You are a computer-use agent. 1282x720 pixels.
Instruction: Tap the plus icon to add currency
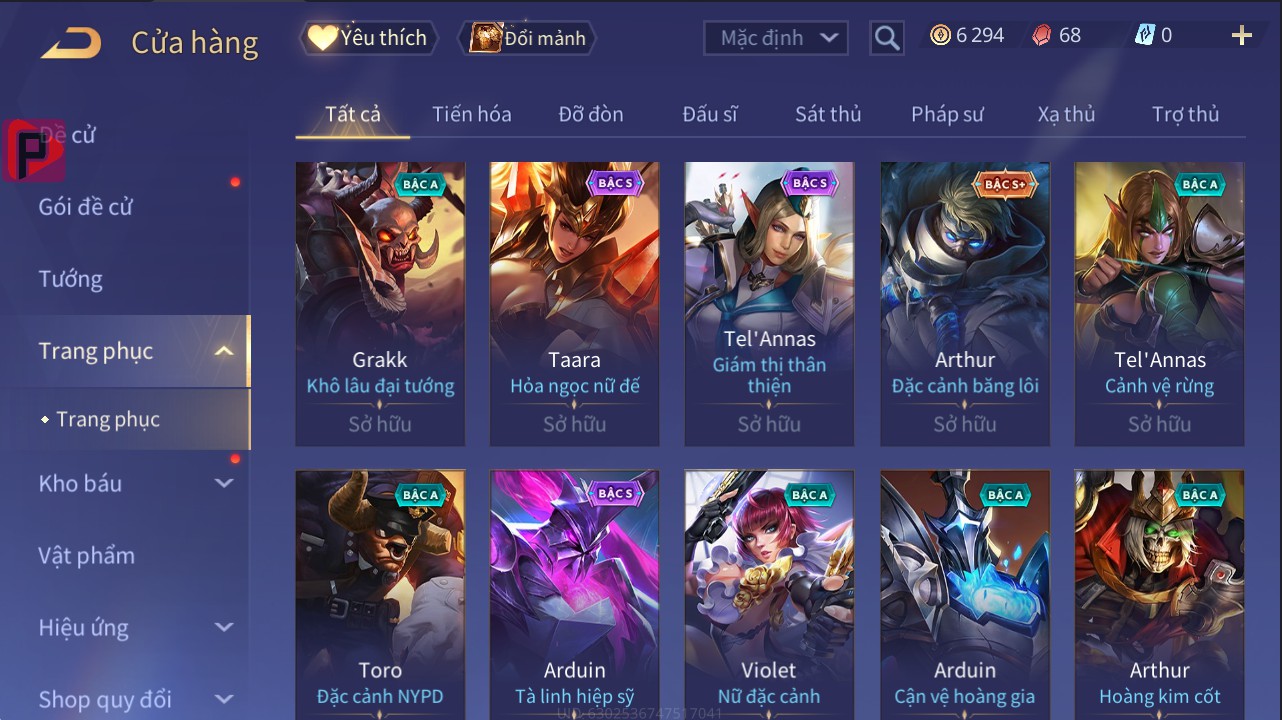tap(1242, 36)
